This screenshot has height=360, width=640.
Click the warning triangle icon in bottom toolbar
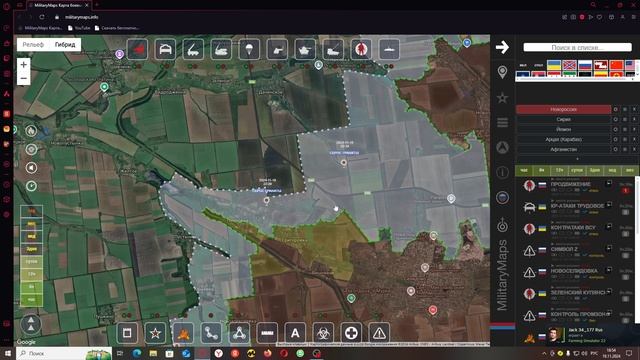(x=379, y=333)
